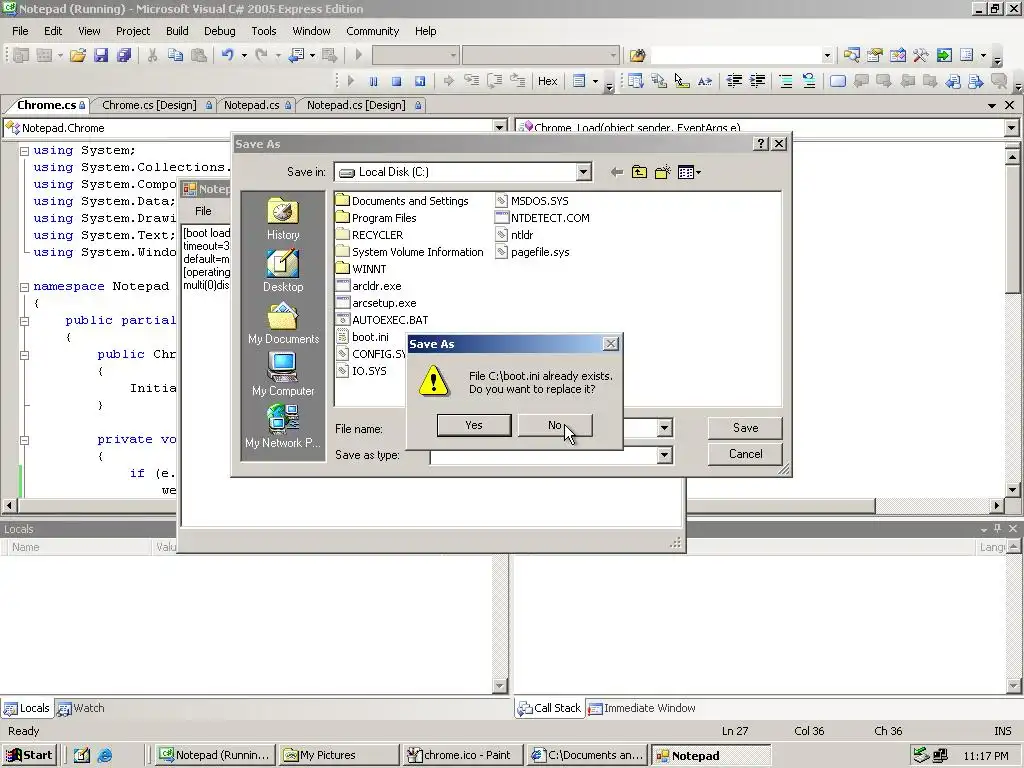Switch to Notepad.cs [Design] tab
Image resolution: width=1024 pixels, height=768 pixels.
356,105
